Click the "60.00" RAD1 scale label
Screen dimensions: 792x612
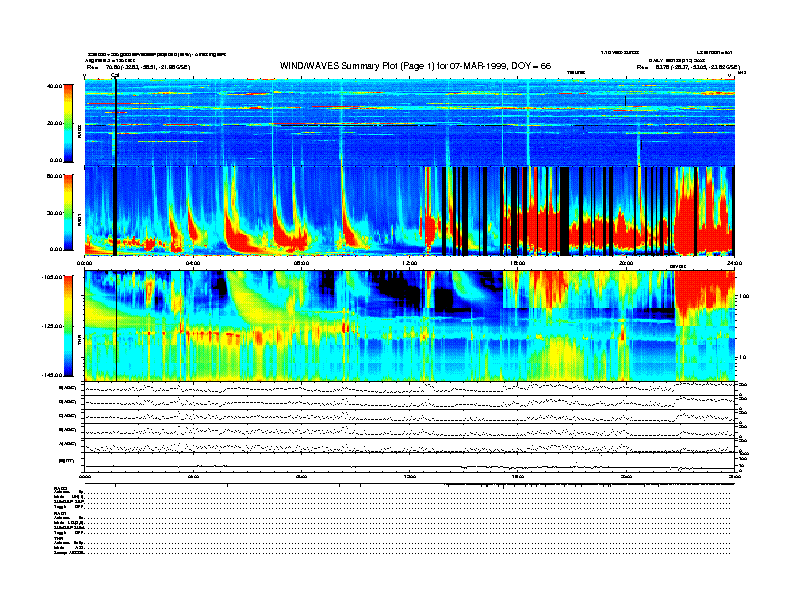pyautogui.click(x=54, y=176)
